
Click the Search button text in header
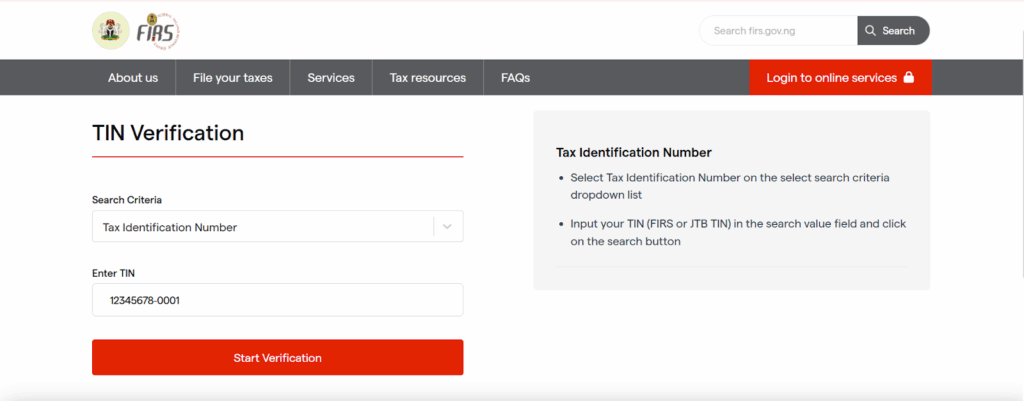tap(898, 31)
